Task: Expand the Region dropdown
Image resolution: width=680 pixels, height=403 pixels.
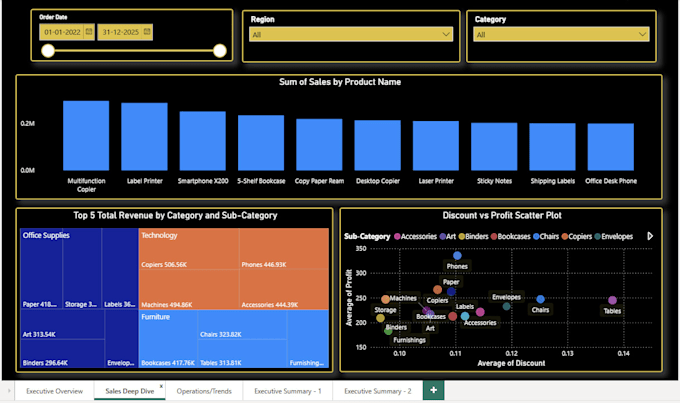Action: [x=351, y=34]
